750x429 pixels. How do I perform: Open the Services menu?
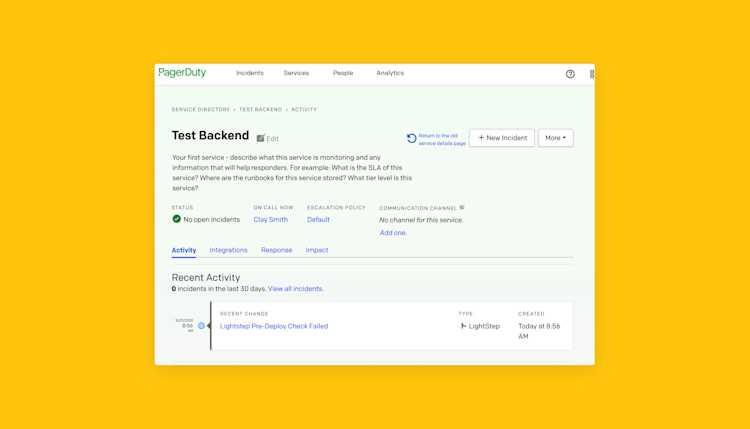(296, 73)
